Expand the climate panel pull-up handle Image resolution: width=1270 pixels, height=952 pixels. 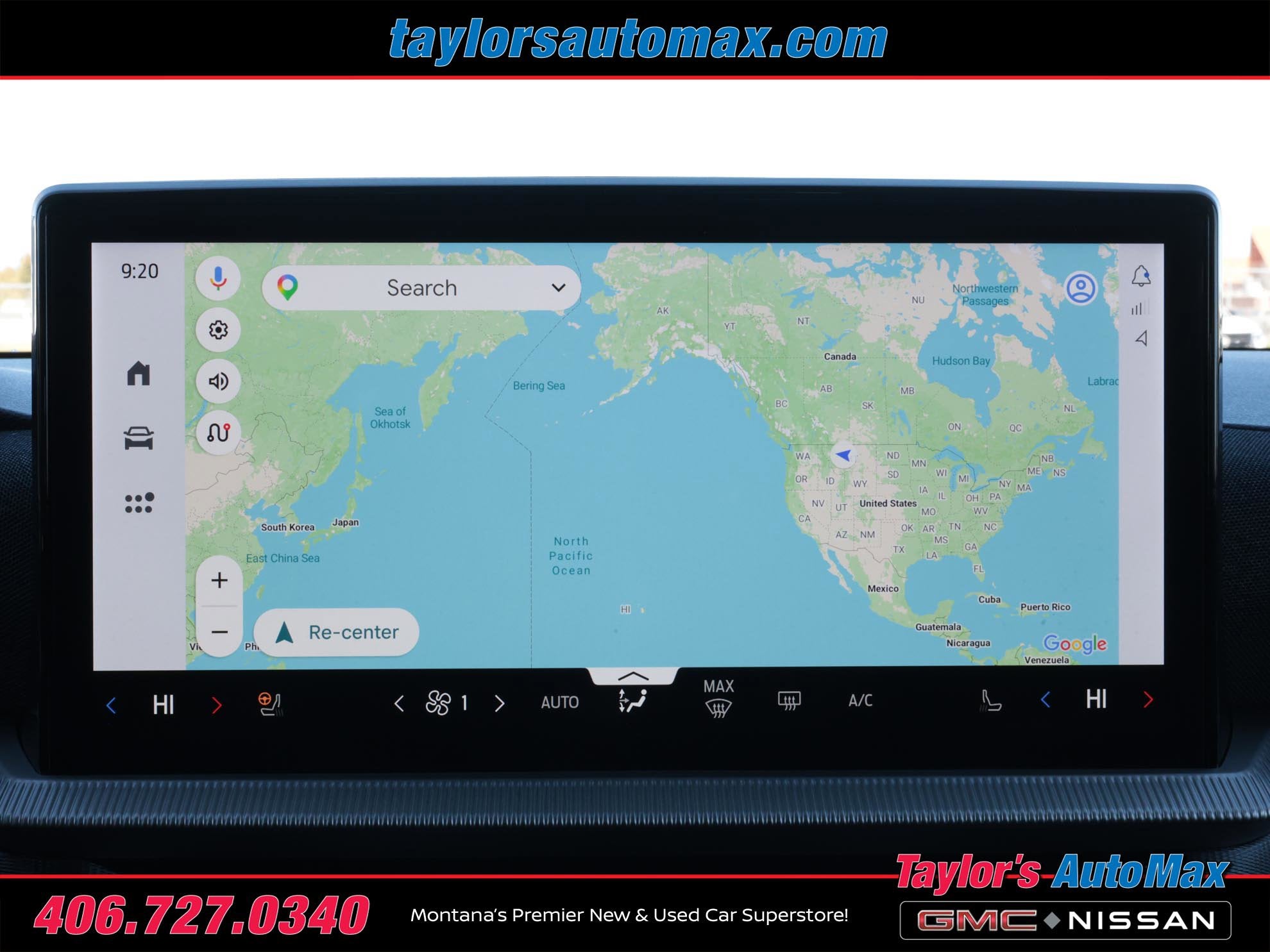coord(633,676)
